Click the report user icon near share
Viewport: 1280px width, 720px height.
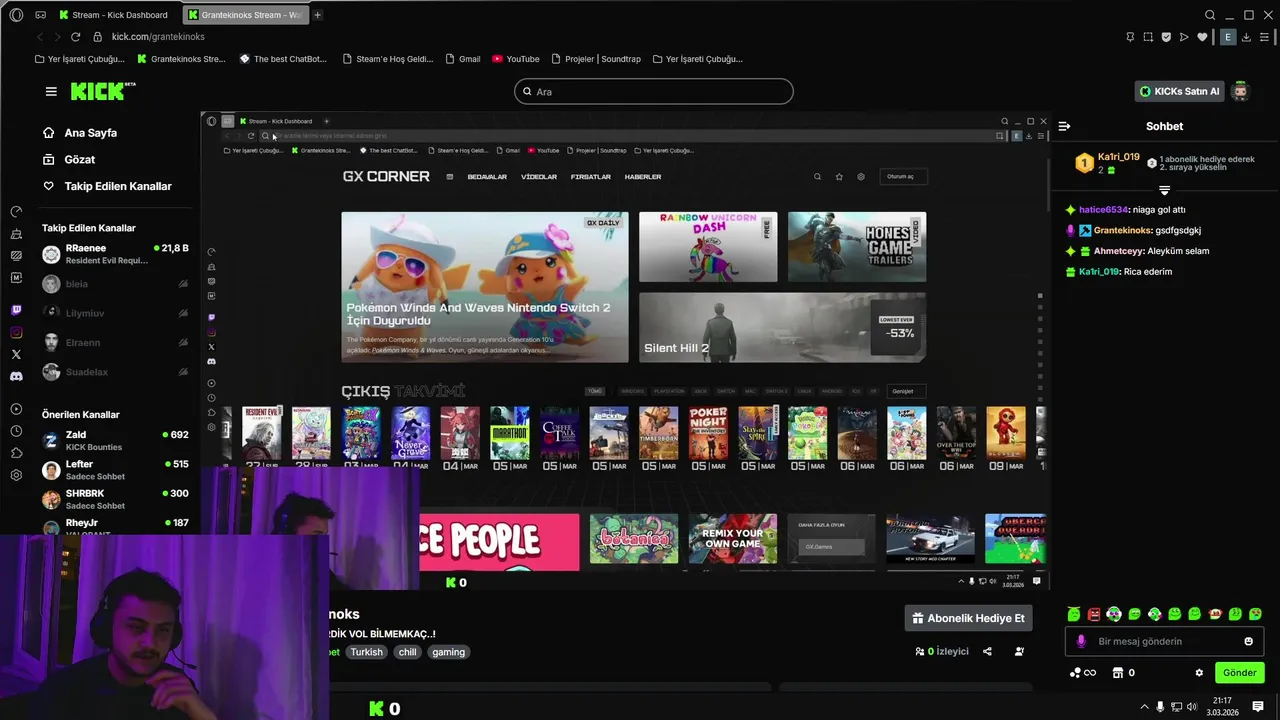1019,652
